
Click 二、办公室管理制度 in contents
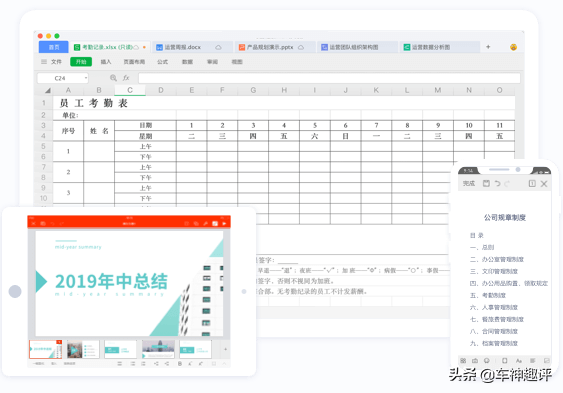497,259
